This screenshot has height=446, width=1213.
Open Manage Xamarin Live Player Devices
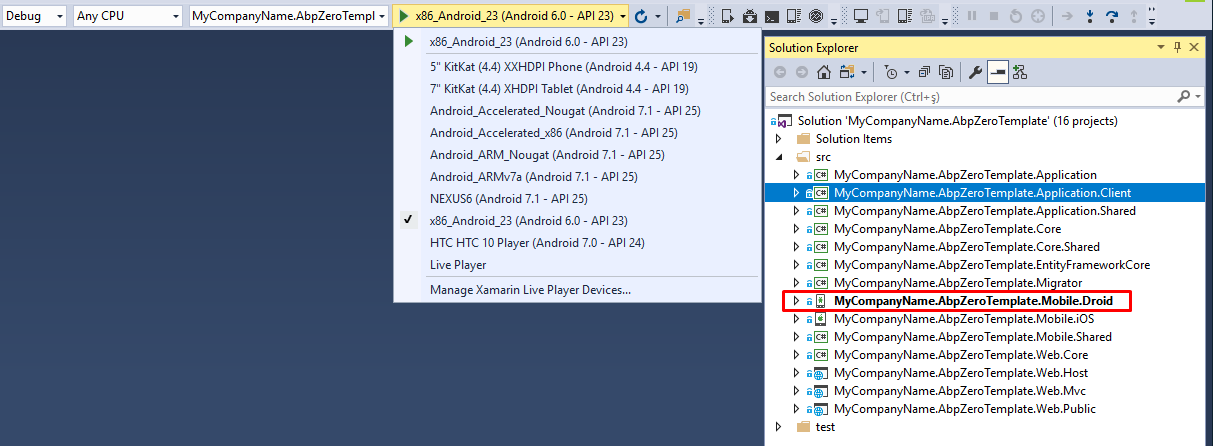pyautogui.click(x=576, y=290)
